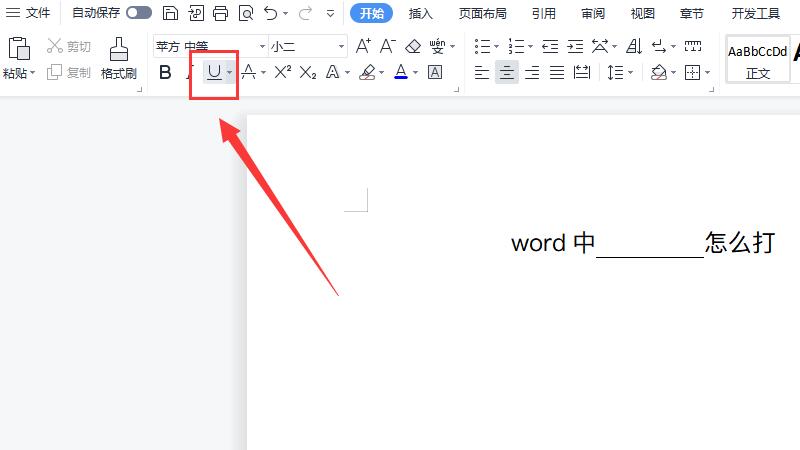Open the font name dropdown
Viewport: 800px width, 450px height.
[x=263, y=47]
